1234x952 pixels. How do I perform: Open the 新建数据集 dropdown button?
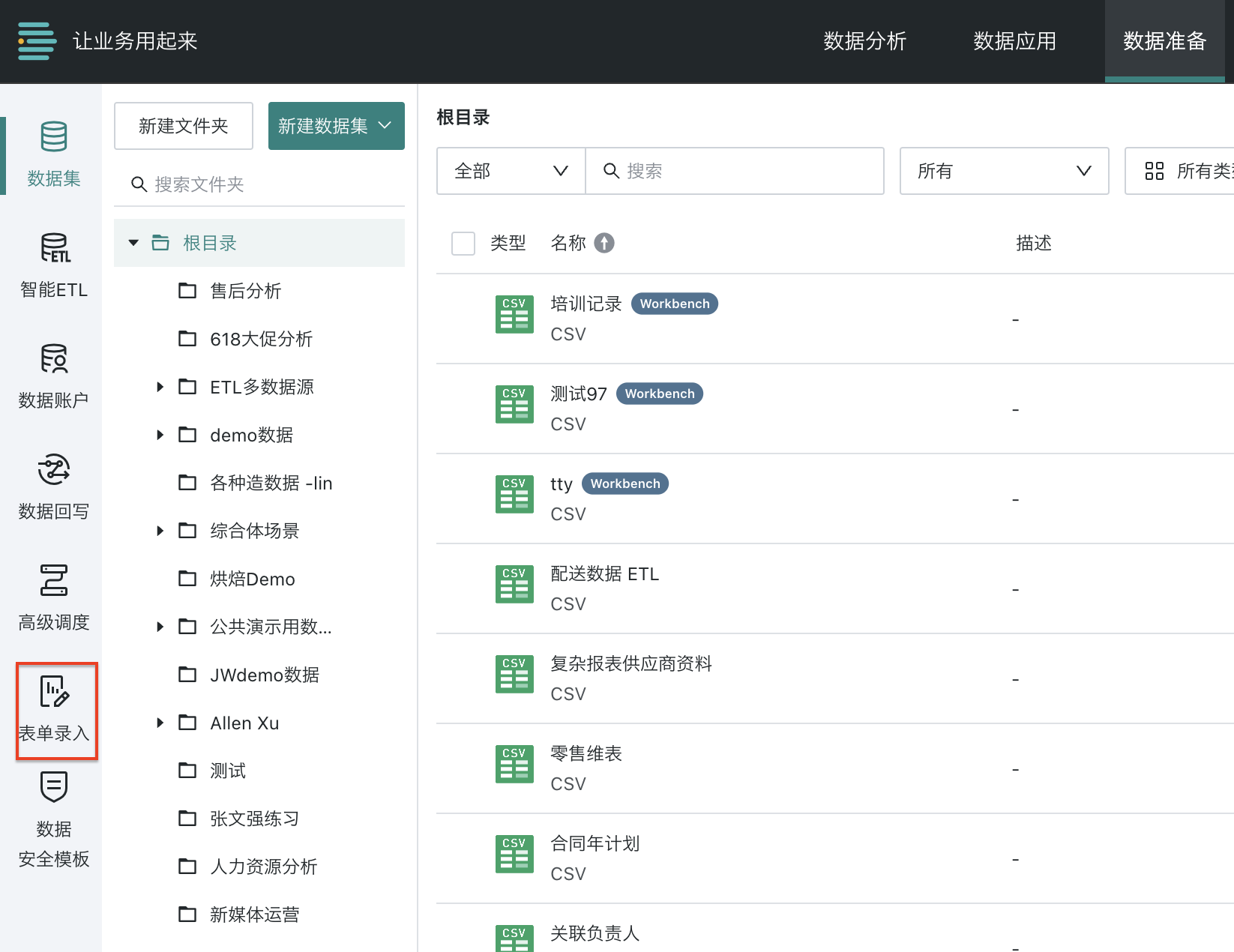(337, 126)
